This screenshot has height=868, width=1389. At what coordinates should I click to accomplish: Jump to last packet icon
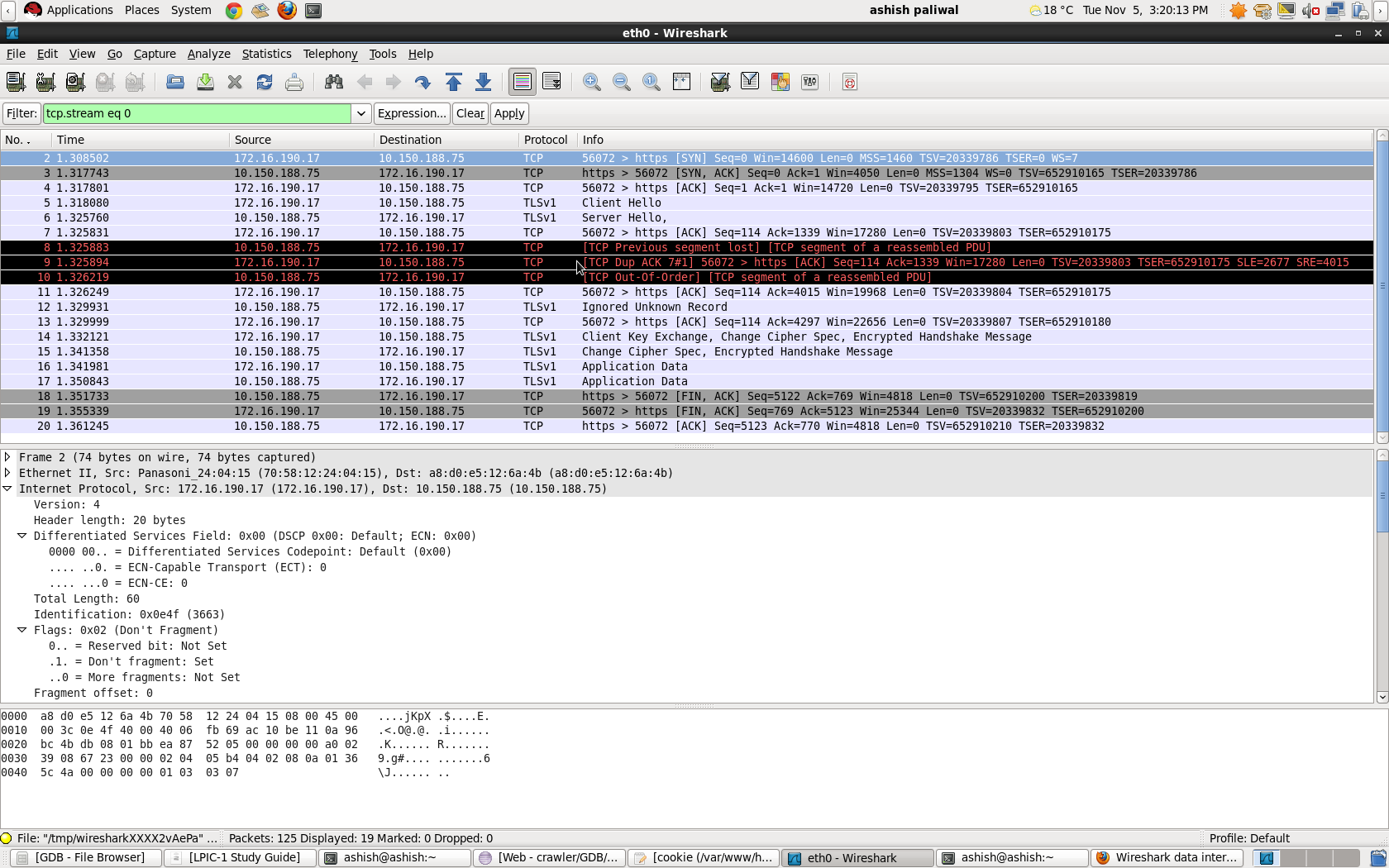coord(484,82)
